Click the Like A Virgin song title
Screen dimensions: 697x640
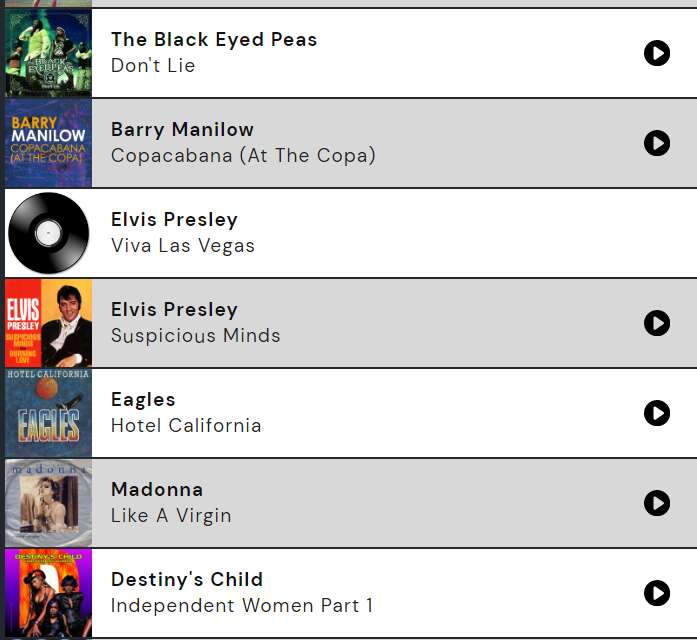click(171, 516)
